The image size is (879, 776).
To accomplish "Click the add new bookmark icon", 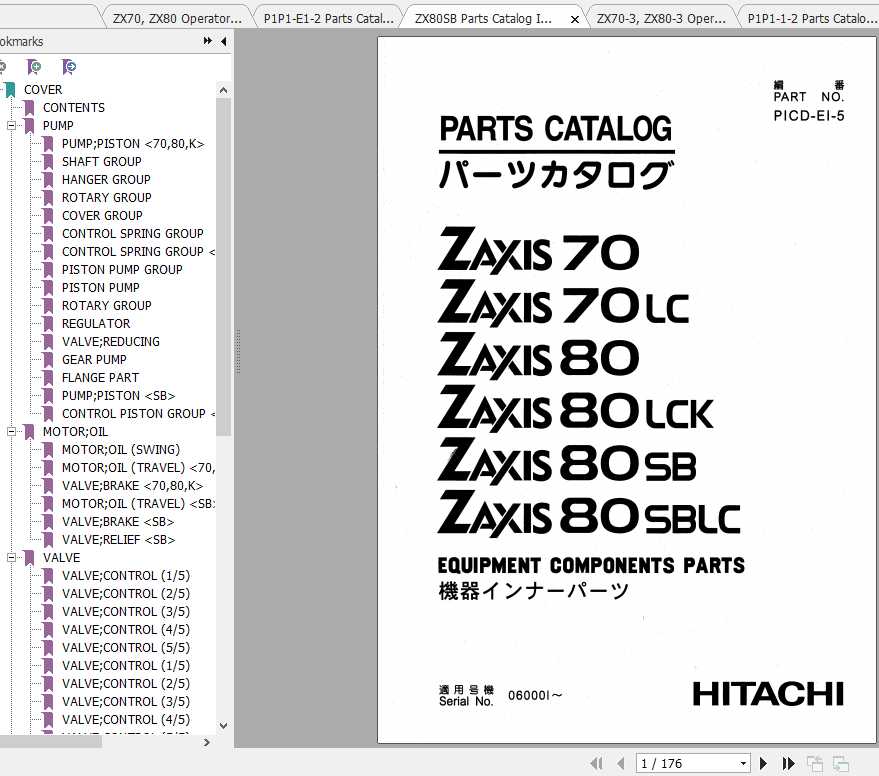I will (34, 66).
